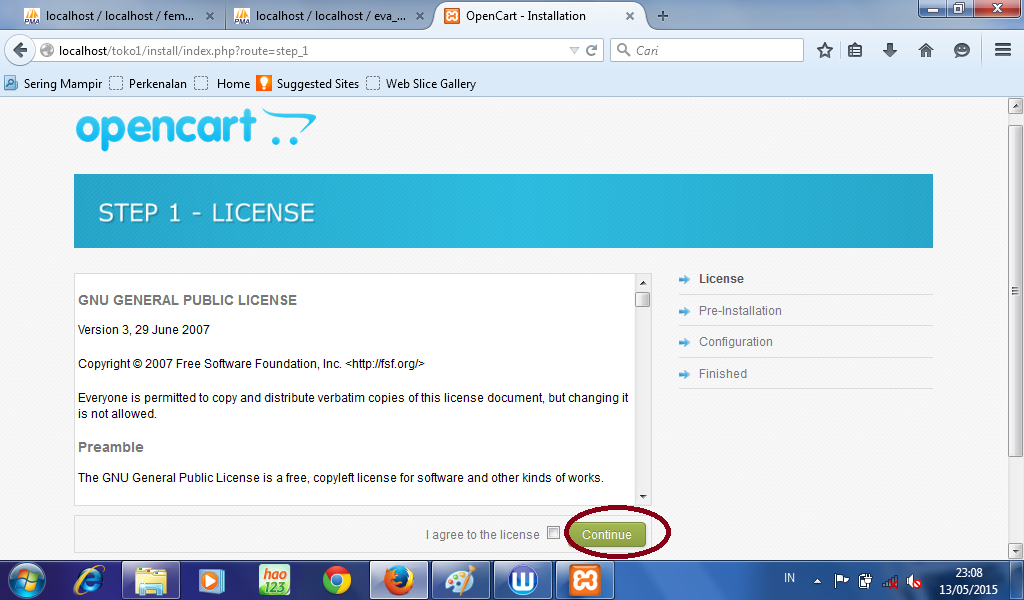Click the Preamble heading

(x=110, y=447)
